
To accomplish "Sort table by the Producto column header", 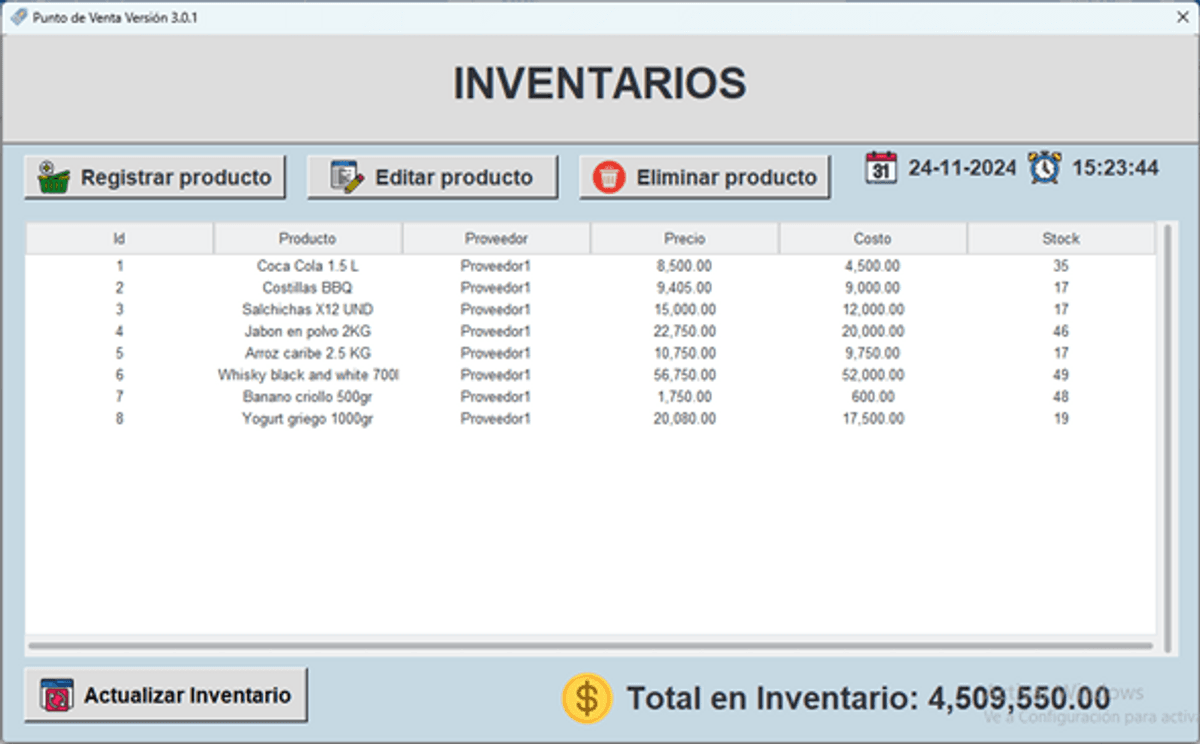I will pyautogui.click(x=307, y=239).
